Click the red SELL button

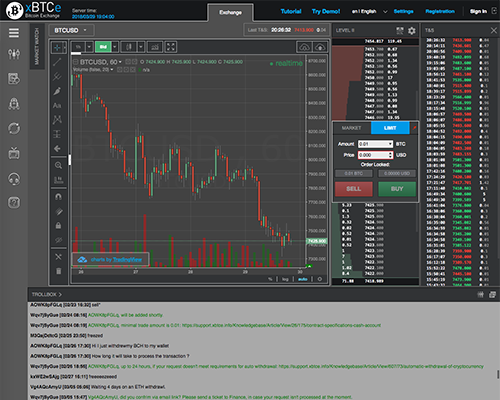point(354,189)
